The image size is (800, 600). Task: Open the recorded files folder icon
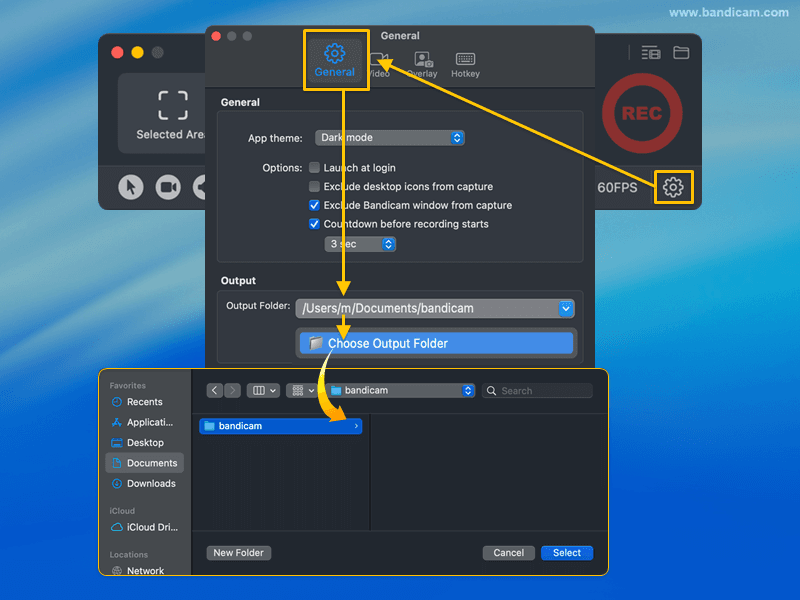tap(681, 52)
